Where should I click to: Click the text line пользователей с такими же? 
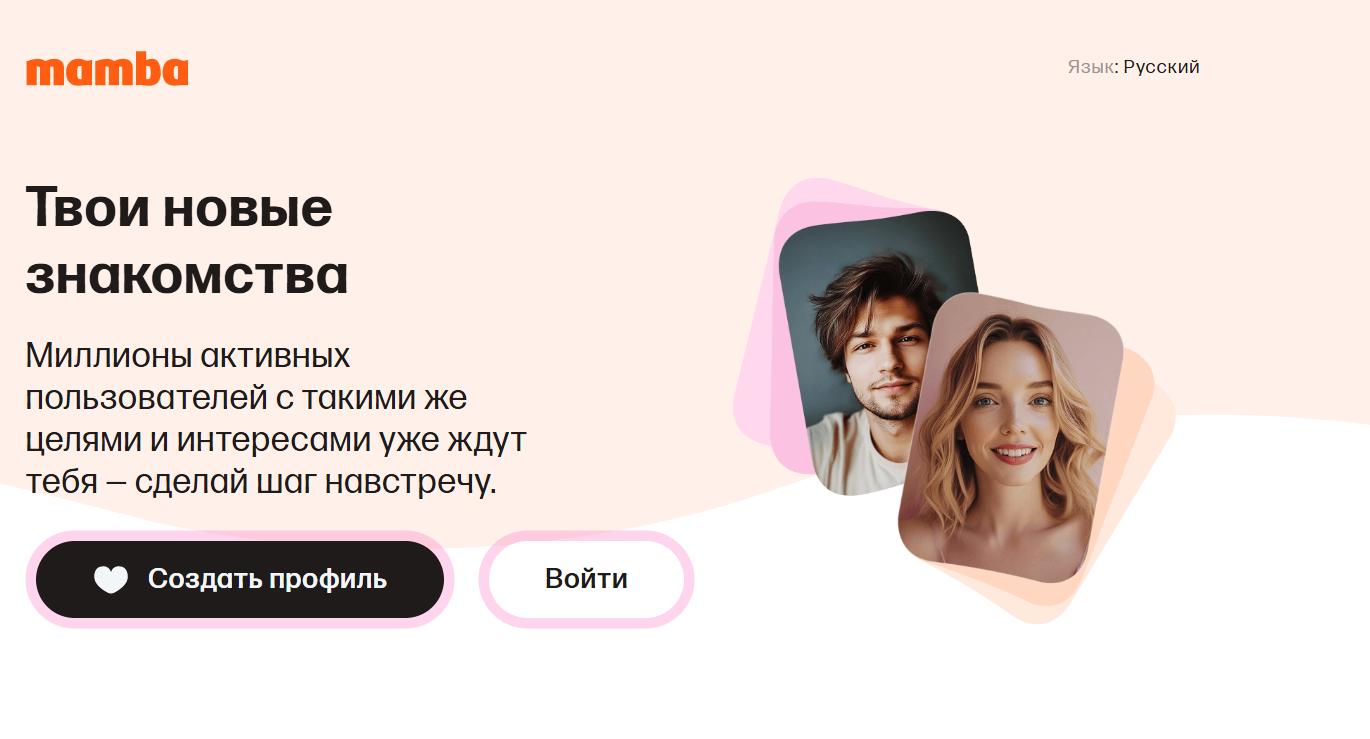tap(247, 398)
